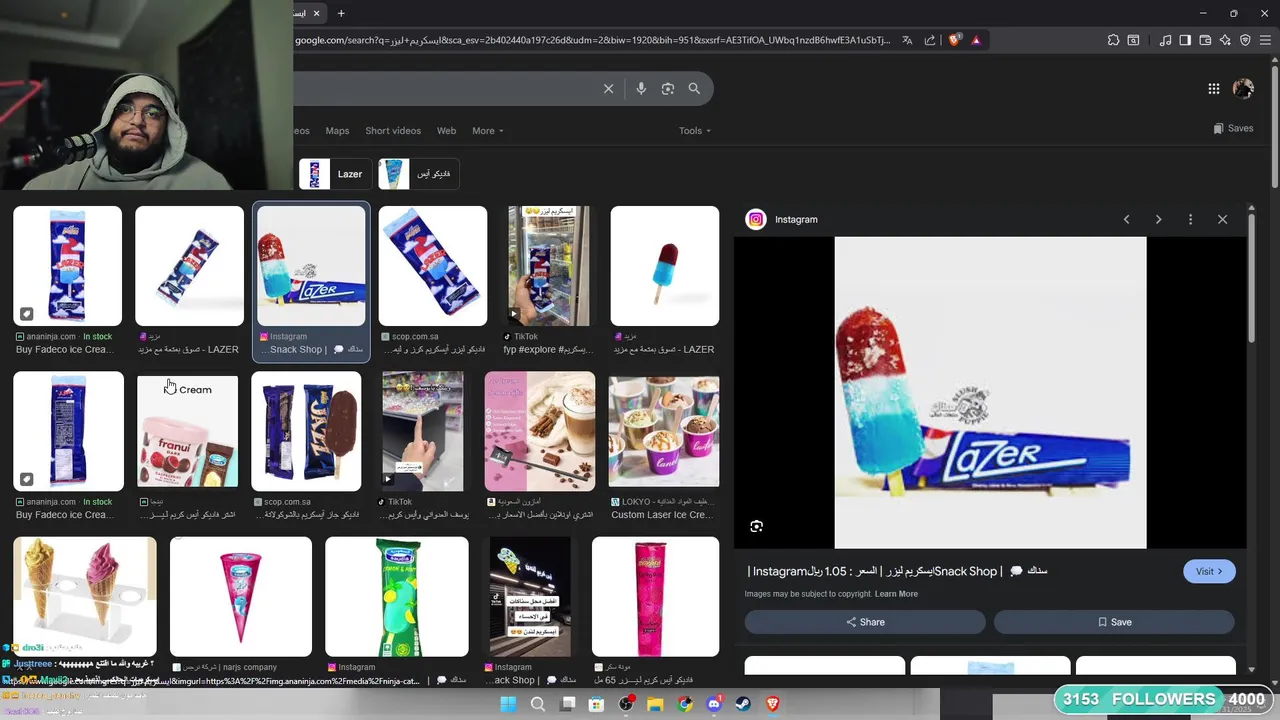
Task: Open Leo AI sparkle icon
Action: point(1225,40)
